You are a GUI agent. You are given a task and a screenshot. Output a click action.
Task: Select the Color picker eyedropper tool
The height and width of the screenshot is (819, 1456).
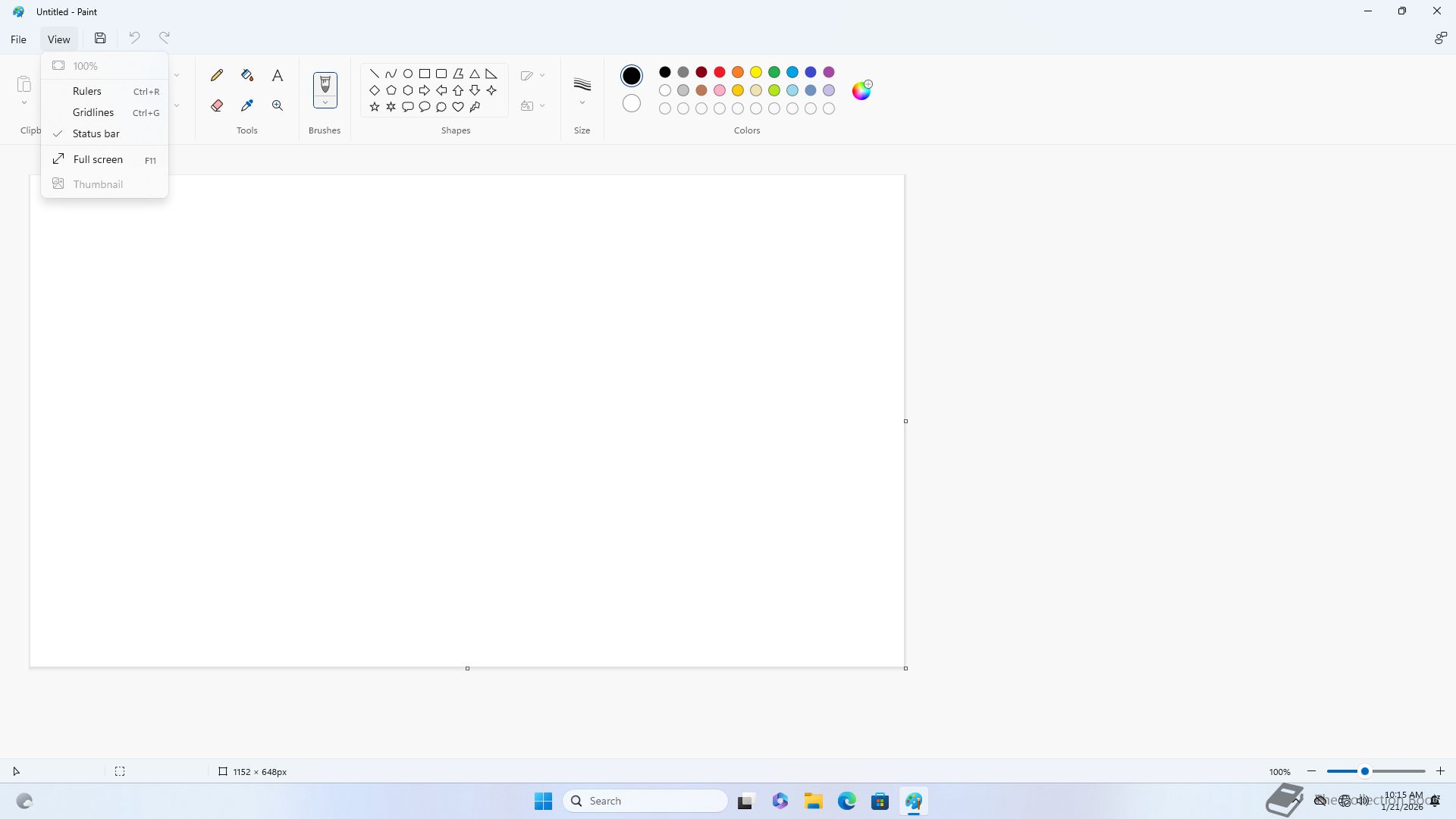click(x=247, y=105)
